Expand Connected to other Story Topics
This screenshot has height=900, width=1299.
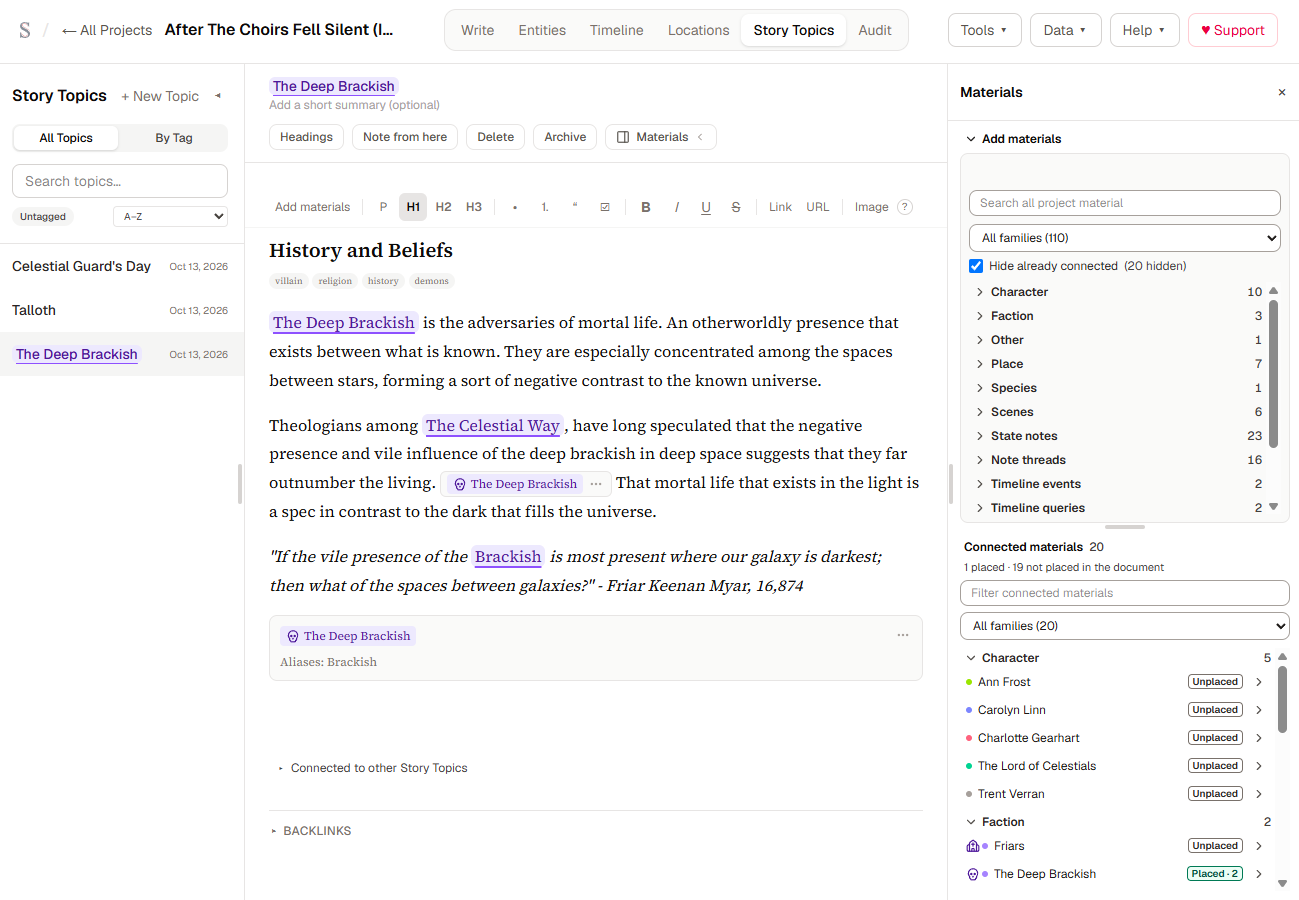click(373, 768)
